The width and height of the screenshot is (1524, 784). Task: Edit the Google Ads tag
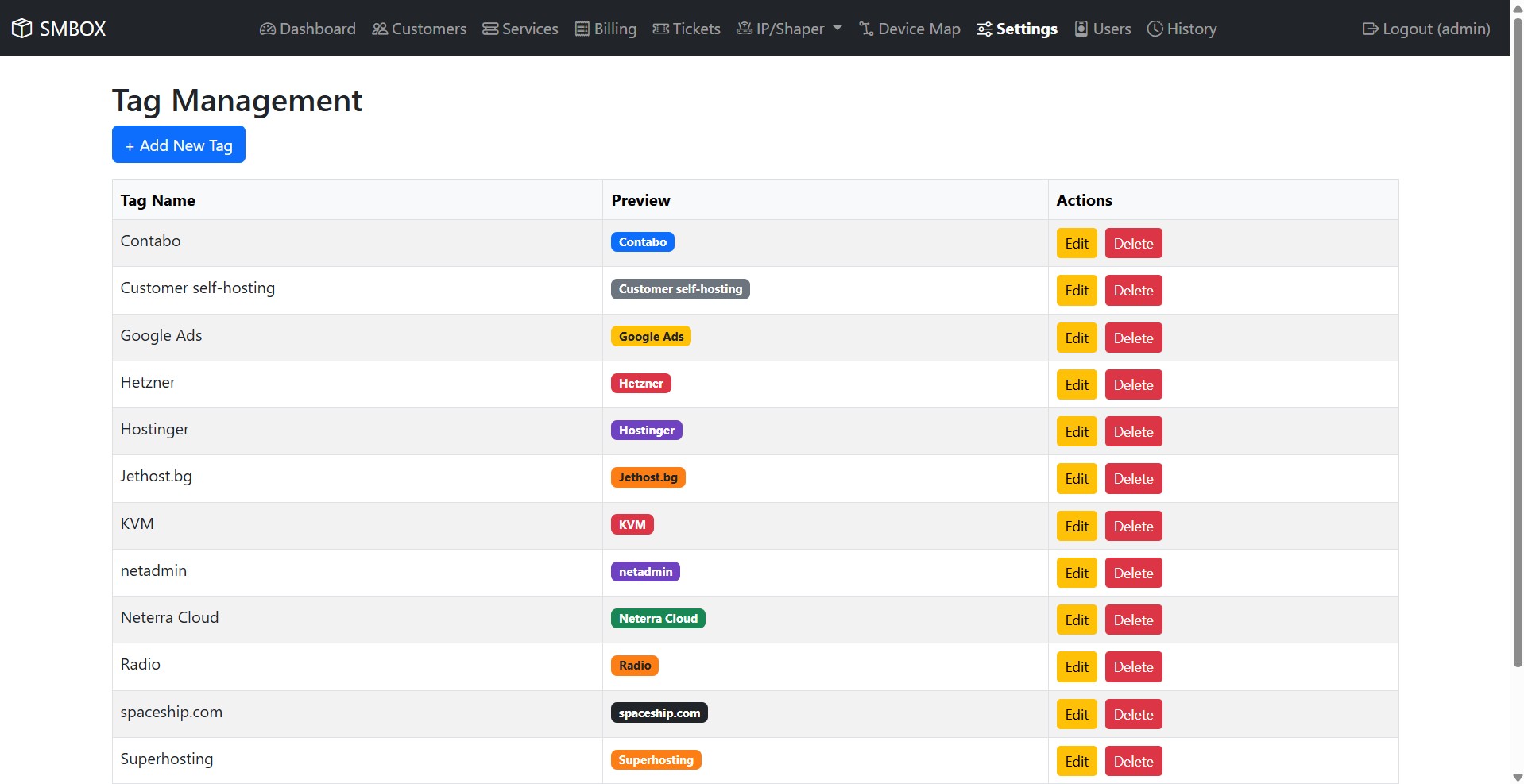click(1077, 338)
